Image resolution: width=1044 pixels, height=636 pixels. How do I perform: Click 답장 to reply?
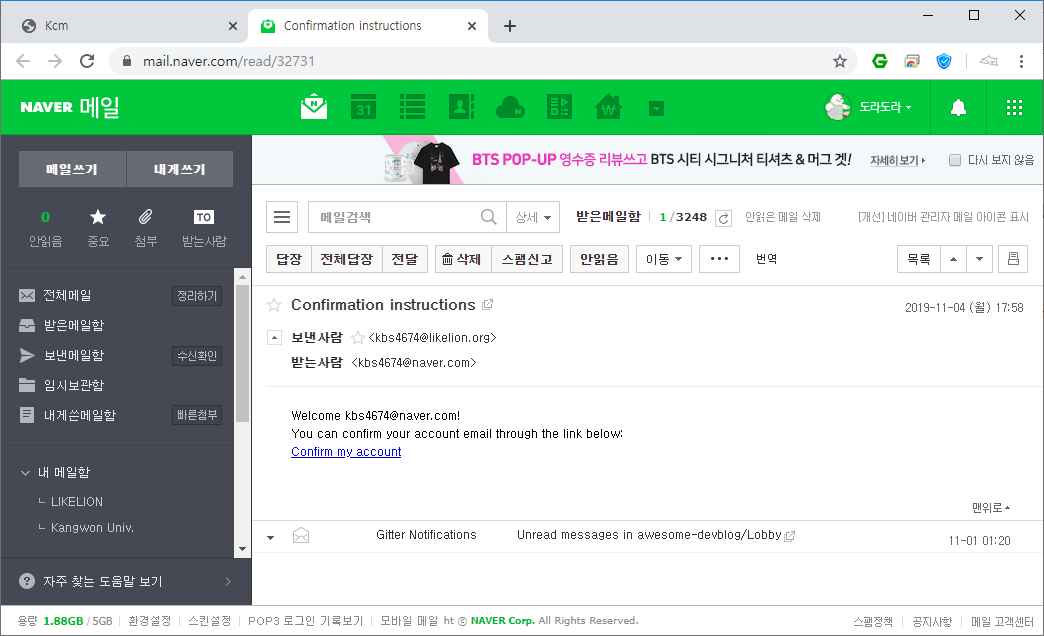tap(289, 259)
